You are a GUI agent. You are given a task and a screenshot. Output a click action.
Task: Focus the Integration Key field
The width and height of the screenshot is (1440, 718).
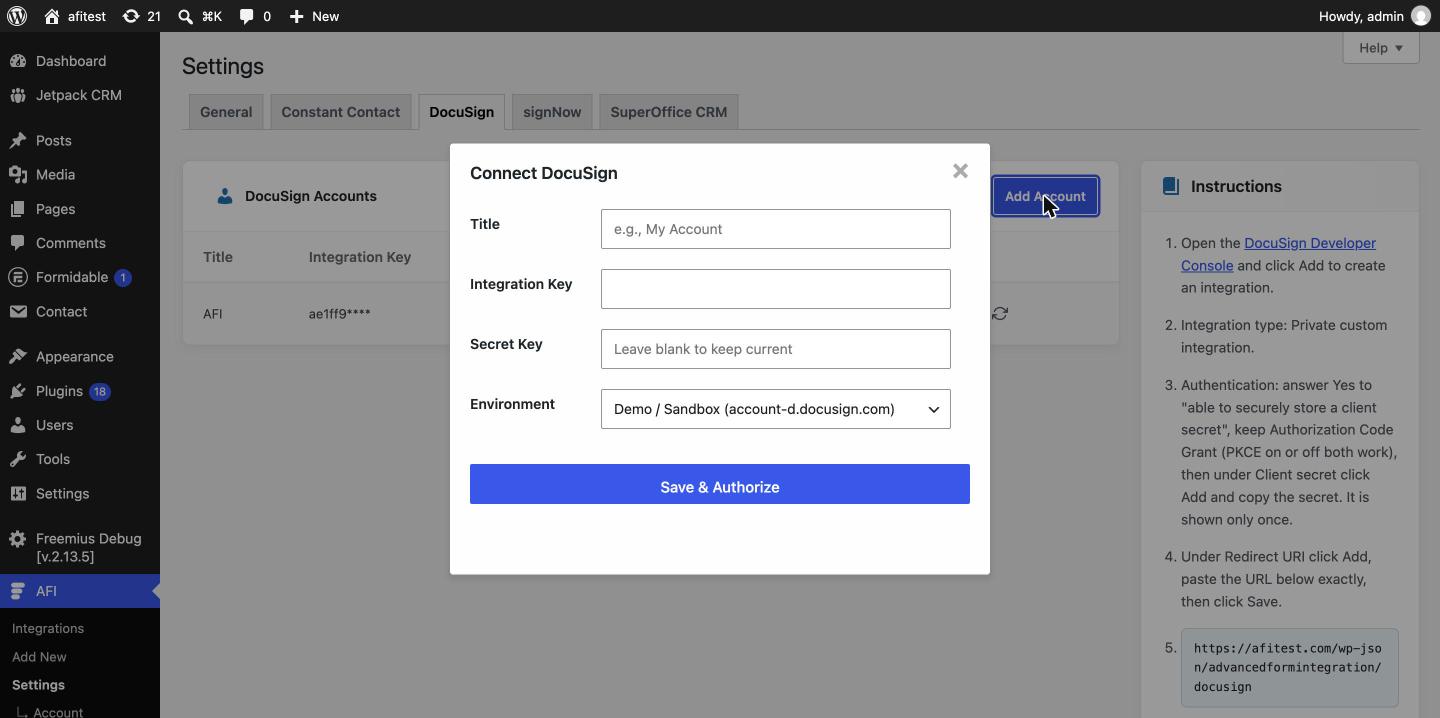(x=776, y=289)
